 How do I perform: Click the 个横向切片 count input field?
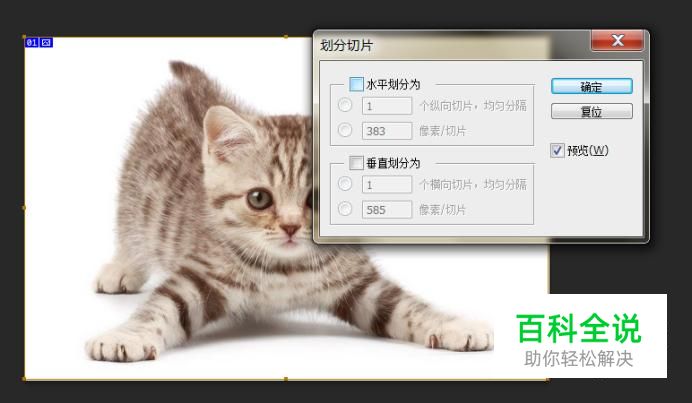387,185
